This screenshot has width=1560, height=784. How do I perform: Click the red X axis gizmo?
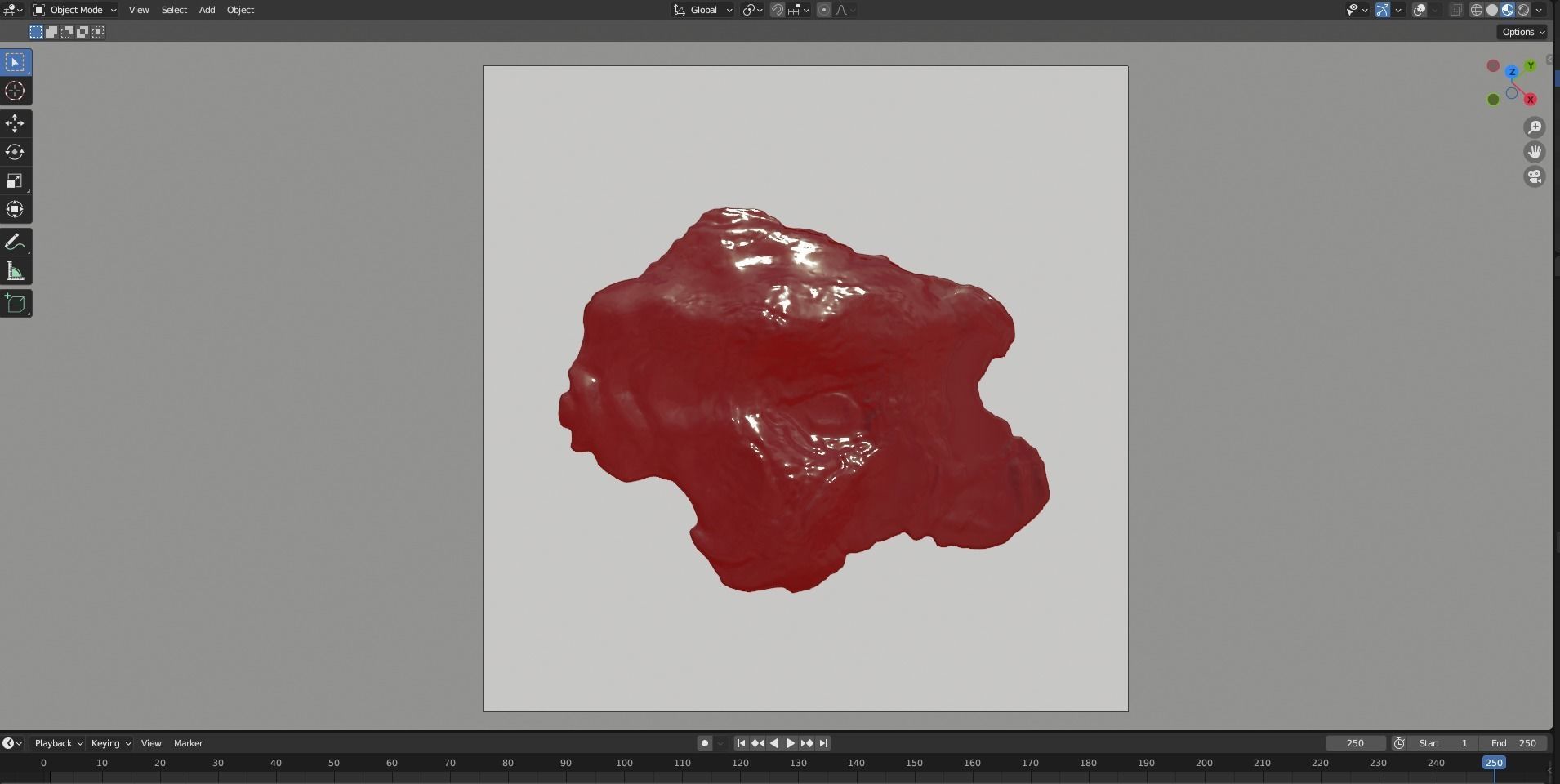(x=1531, y=100)
